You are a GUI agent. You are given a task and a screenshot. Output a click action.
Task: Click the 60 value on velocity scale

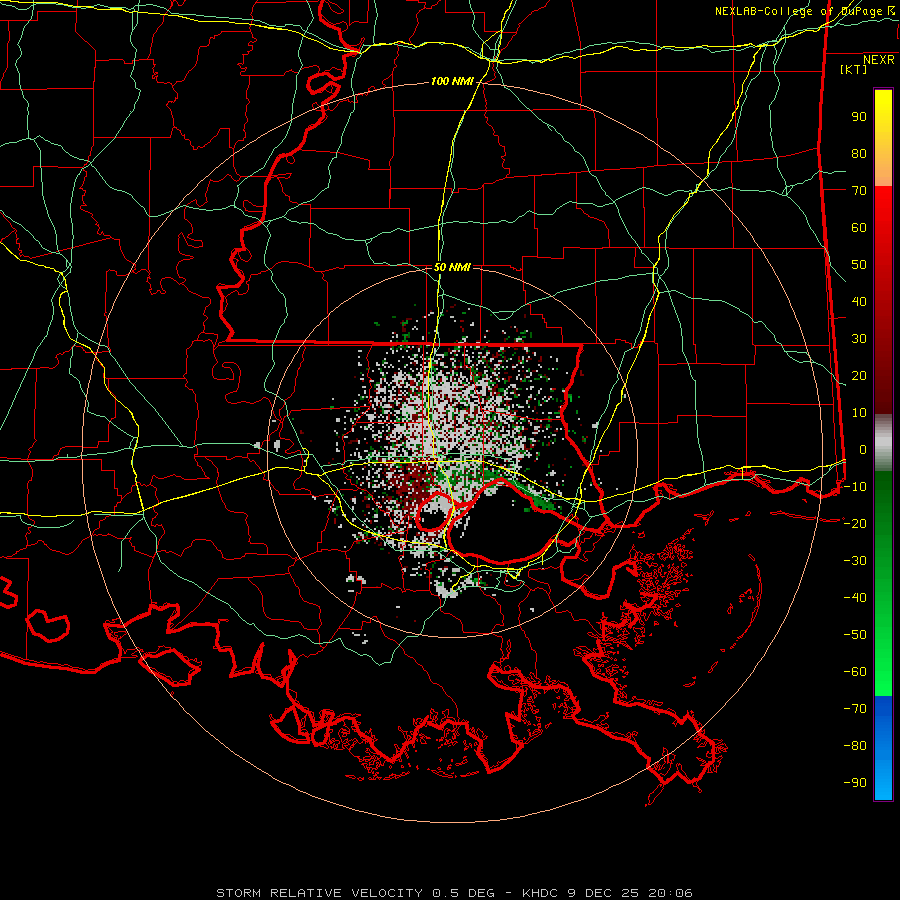click(x=859, y=228)
